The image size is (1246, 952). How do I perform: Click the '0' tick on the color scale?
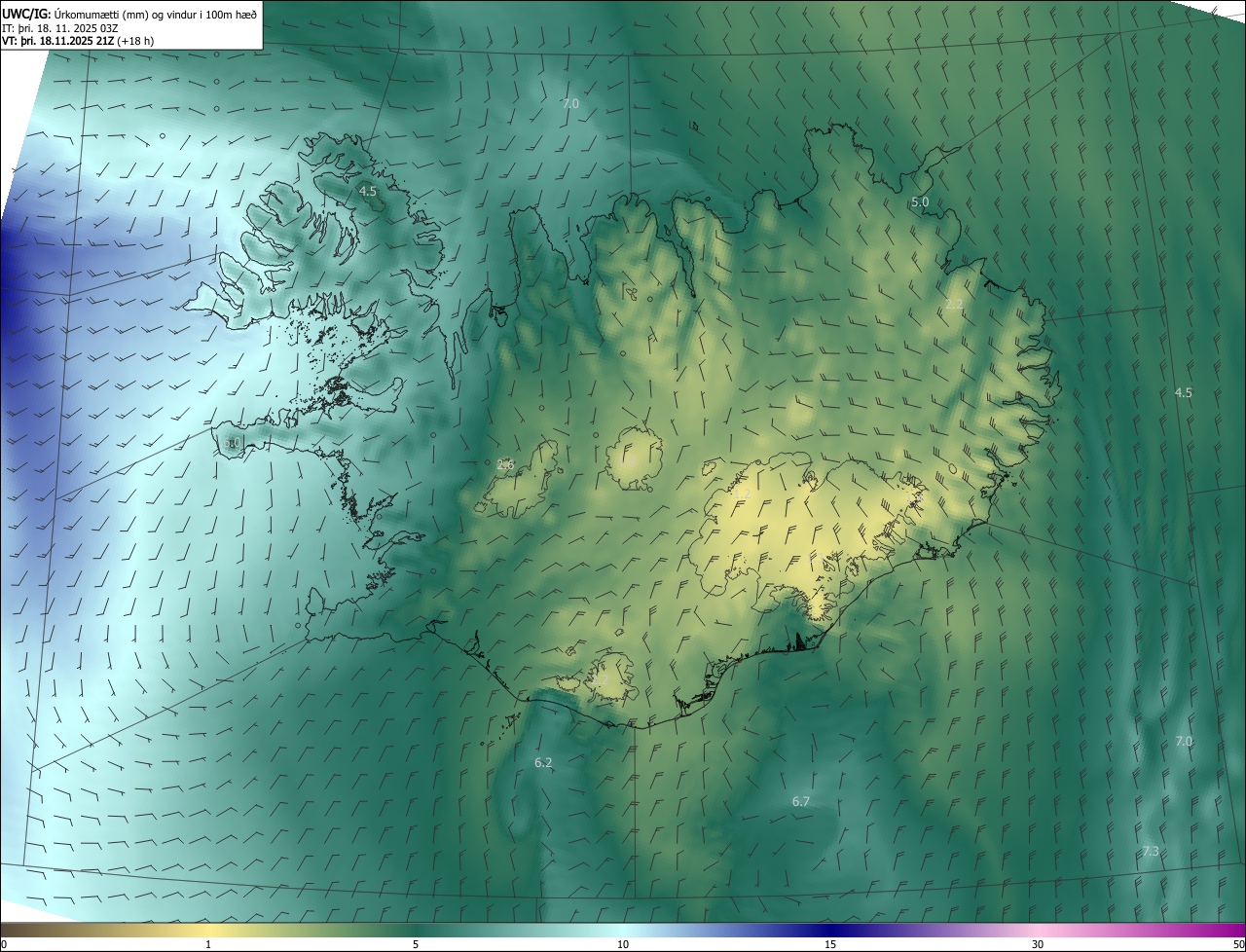pyautogui.click(x=4, y=944)
